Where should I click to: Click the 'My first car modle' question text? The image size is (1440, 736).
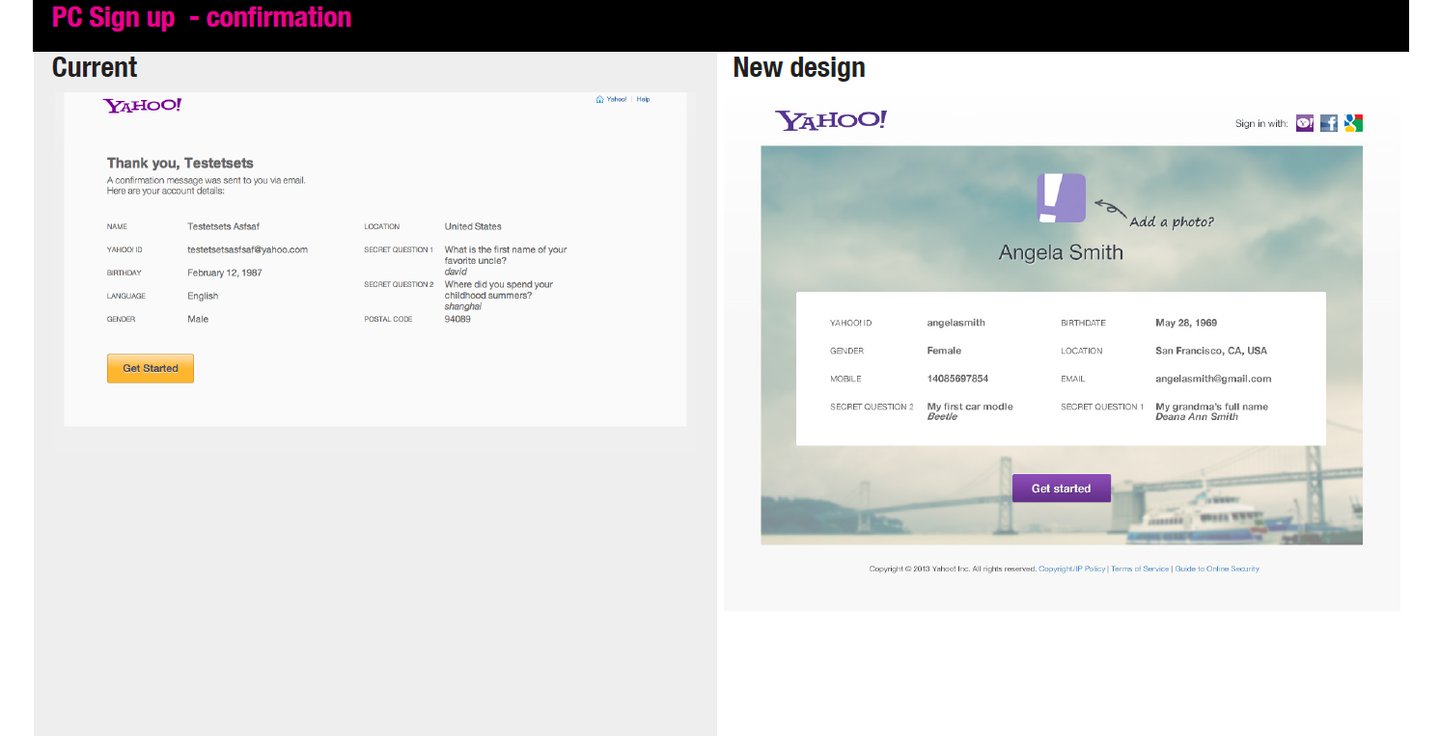click(x=970, y=407)
